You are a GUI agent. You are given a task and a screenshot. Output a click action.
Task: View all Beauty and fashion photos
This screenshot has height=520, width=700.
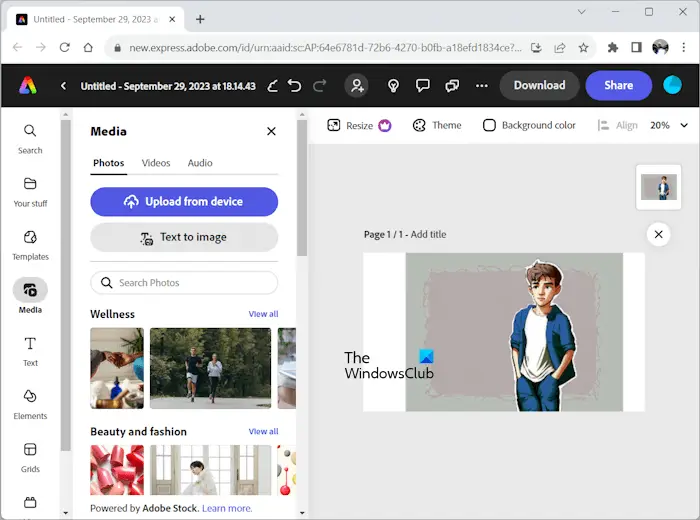coord(263,431)
